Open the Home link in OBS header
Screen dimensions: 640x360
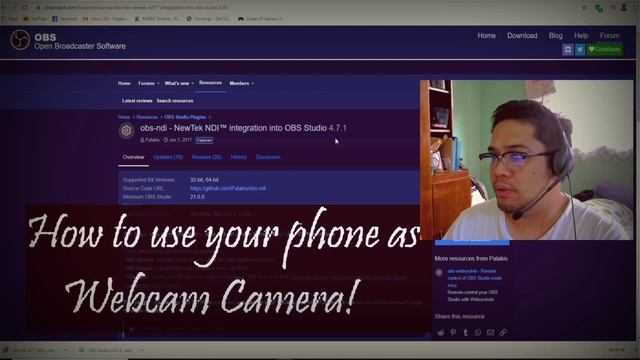coord(487,36)
